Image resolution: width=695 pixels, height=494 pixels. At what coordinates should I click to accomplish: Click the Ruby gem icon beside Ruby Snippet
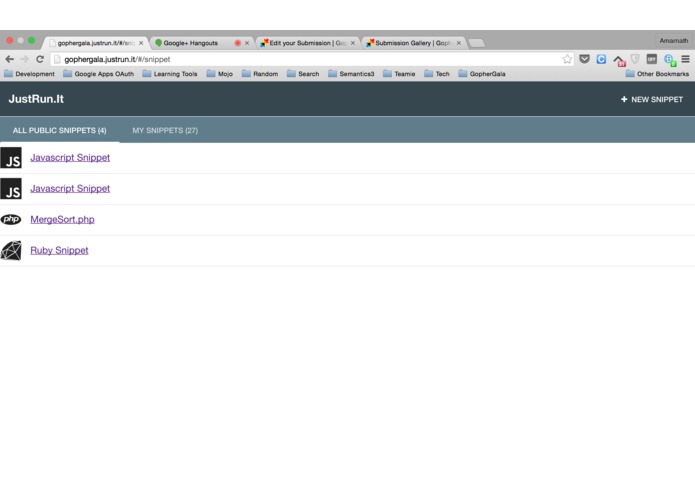[11, 250]
